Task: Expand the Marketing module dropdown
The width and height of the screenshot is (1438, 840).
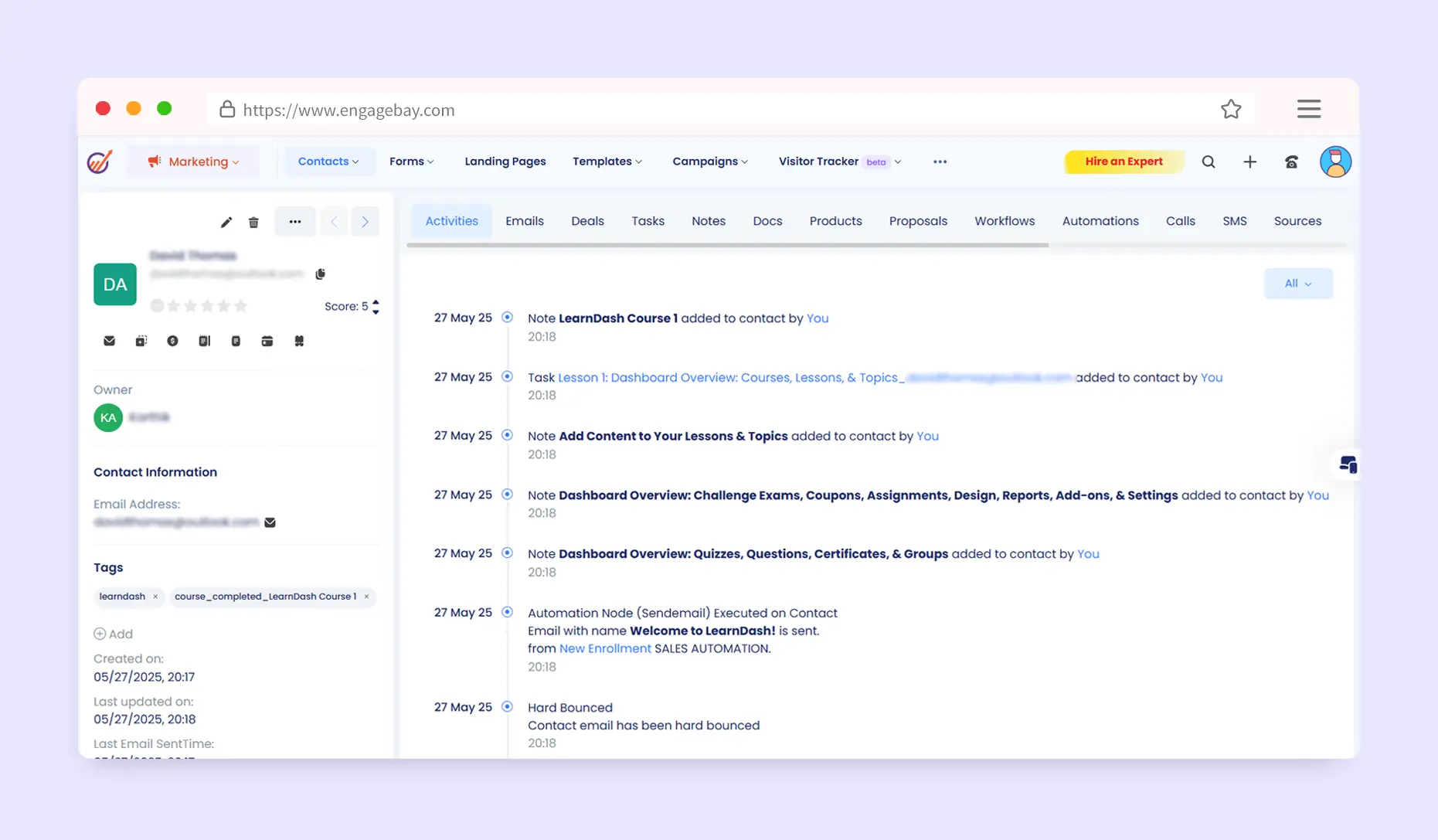Action: click(194, 162)
